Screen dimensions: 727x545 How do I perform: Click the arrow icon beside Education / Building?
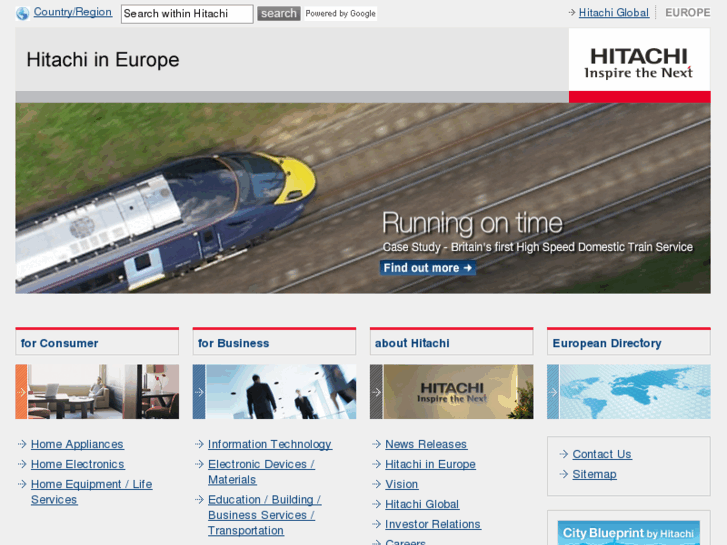(x=199, y=500)
